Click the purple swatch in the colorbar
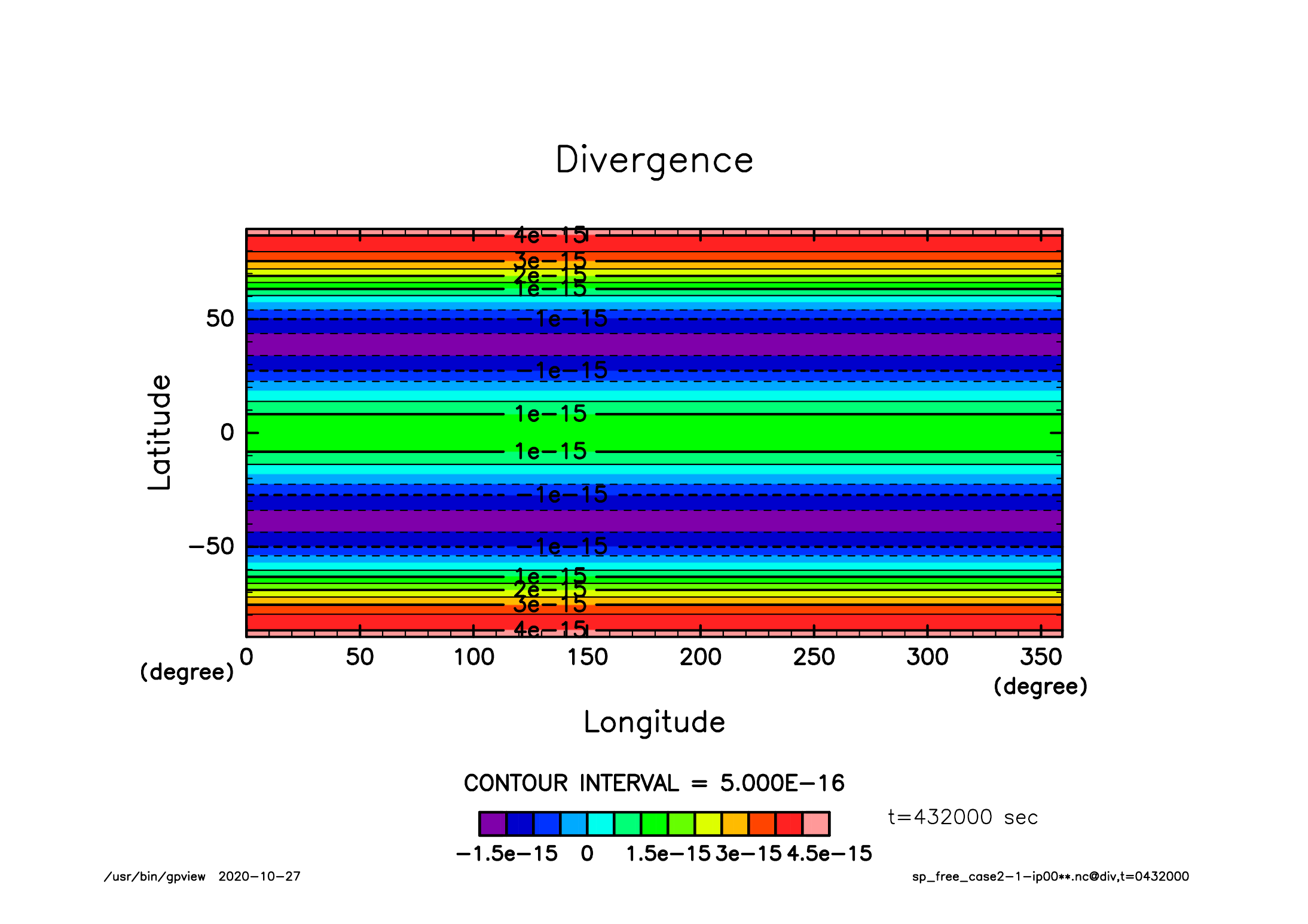Viewport: 1308px width, 924px height. tap(493, 824)
